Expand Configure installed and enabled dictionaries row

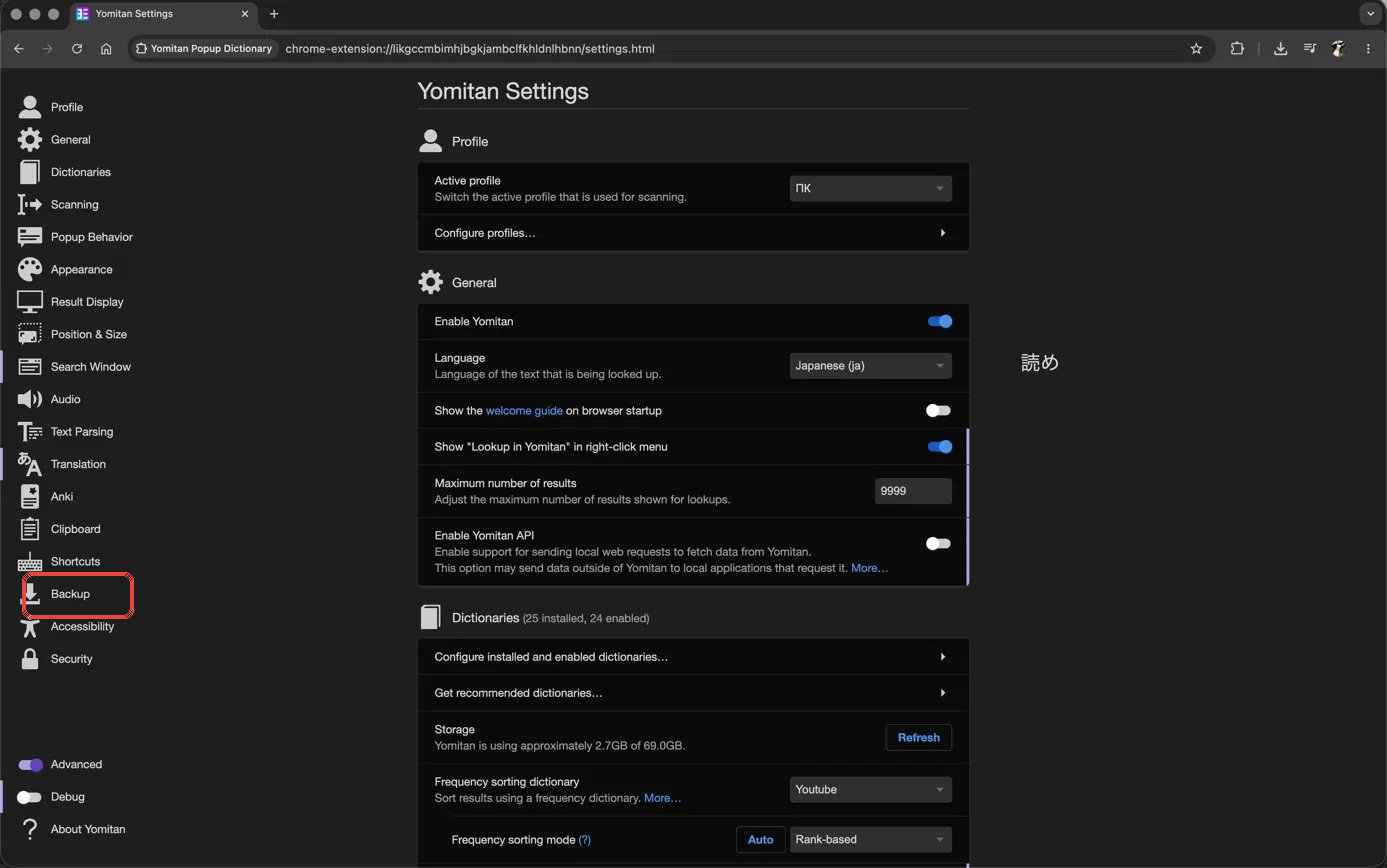pos(693,657)
